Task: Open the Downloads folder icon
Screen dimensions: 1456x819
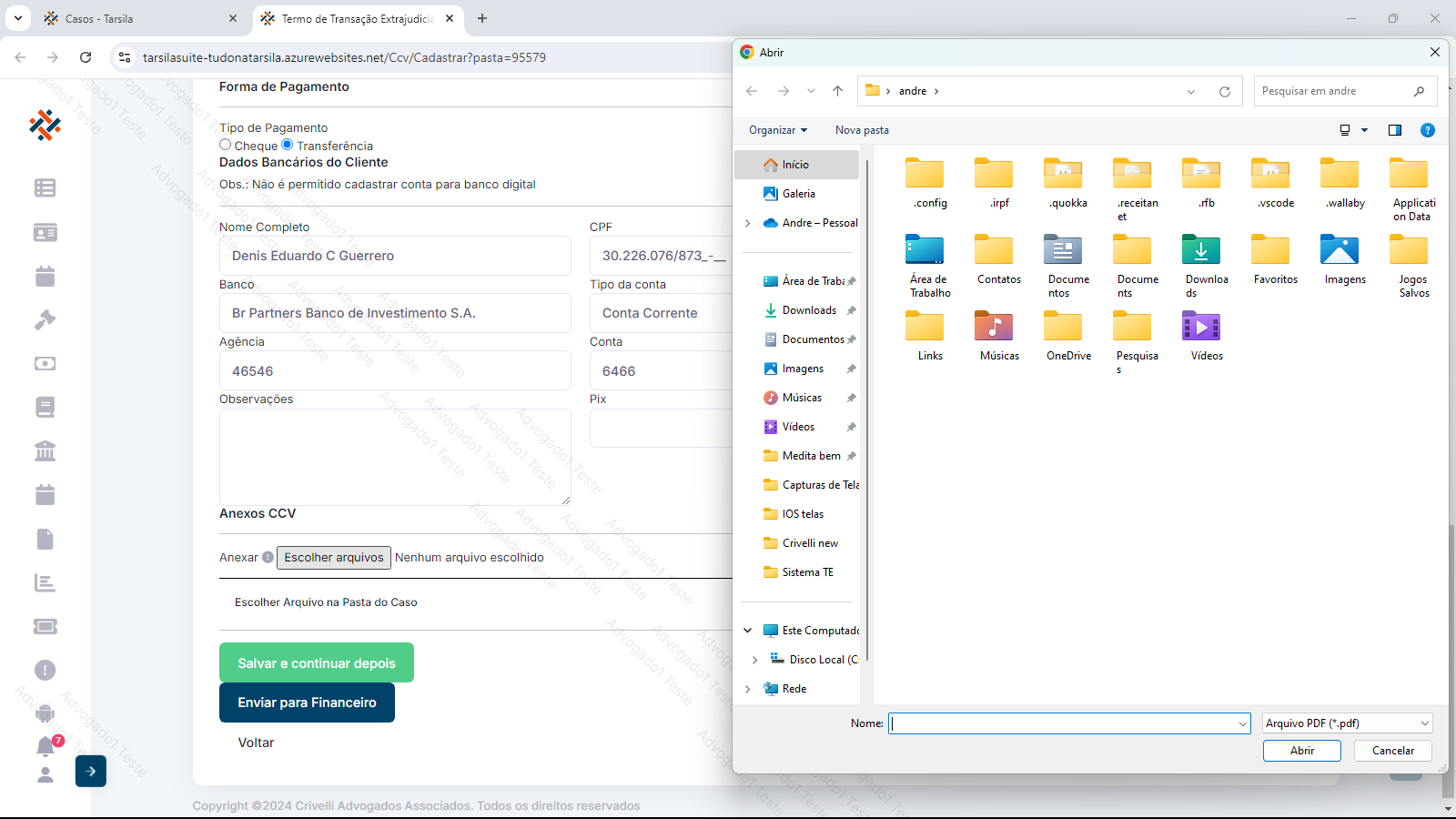Action: point(1201,250)
